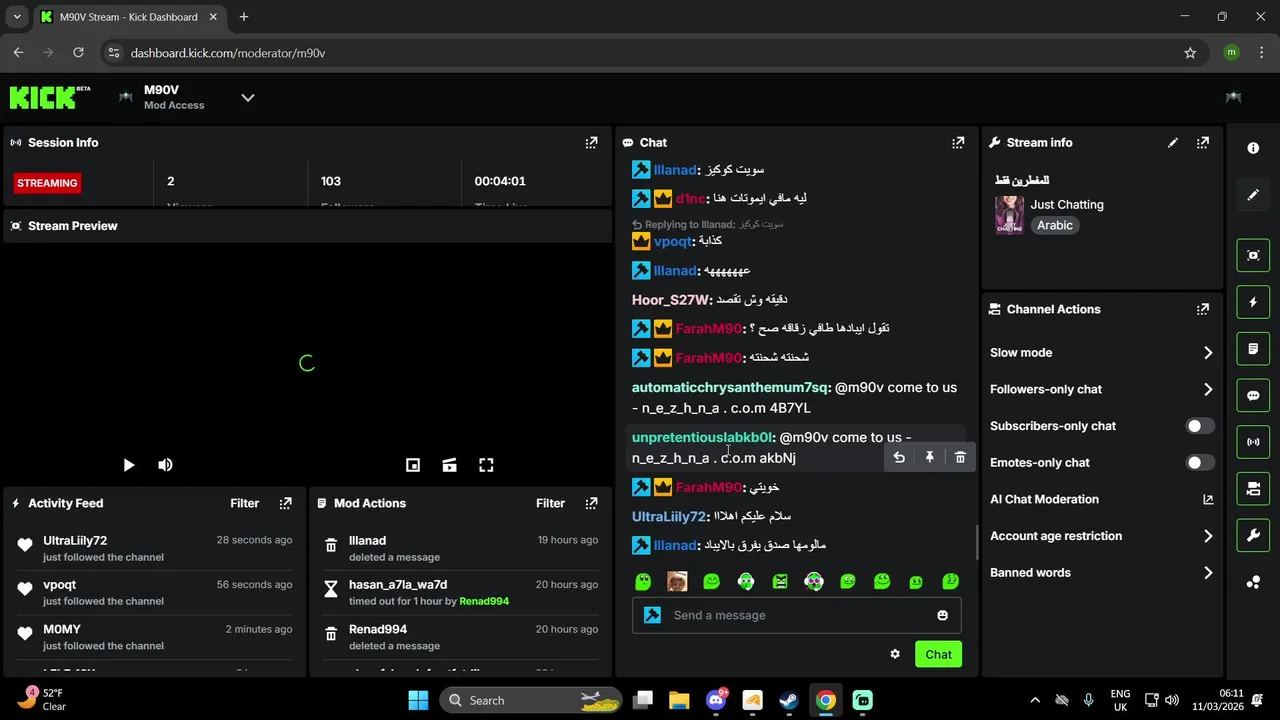
Task: Click the Hoor_S27W username in chat
Action: point(669,300)
